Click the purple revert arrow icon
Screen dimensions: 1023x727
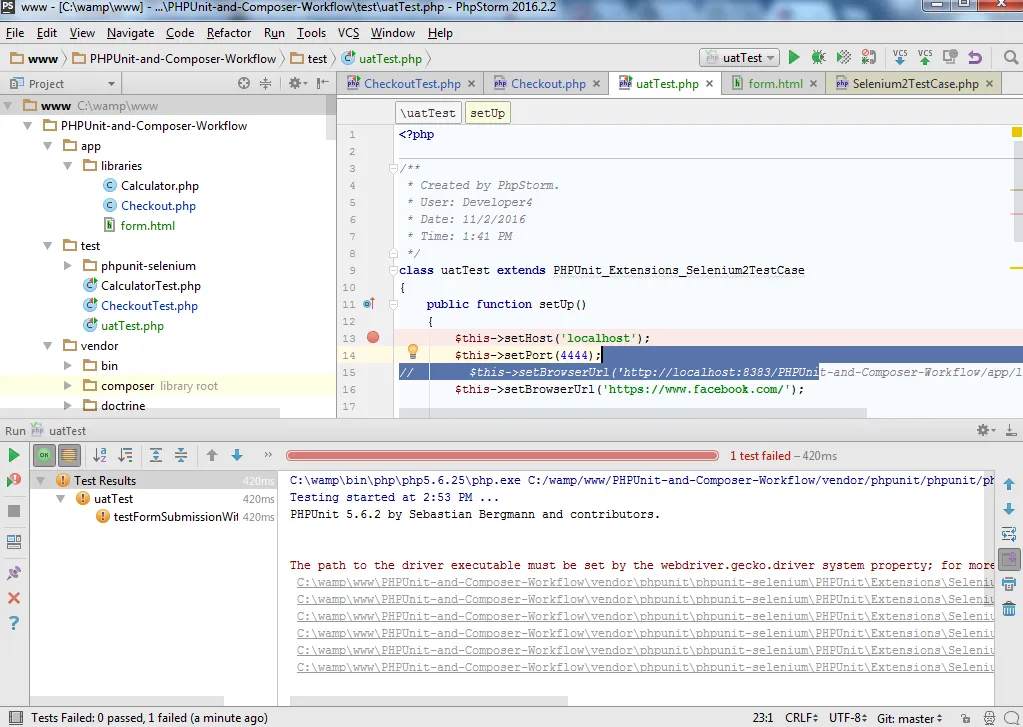tap(975, 58)
